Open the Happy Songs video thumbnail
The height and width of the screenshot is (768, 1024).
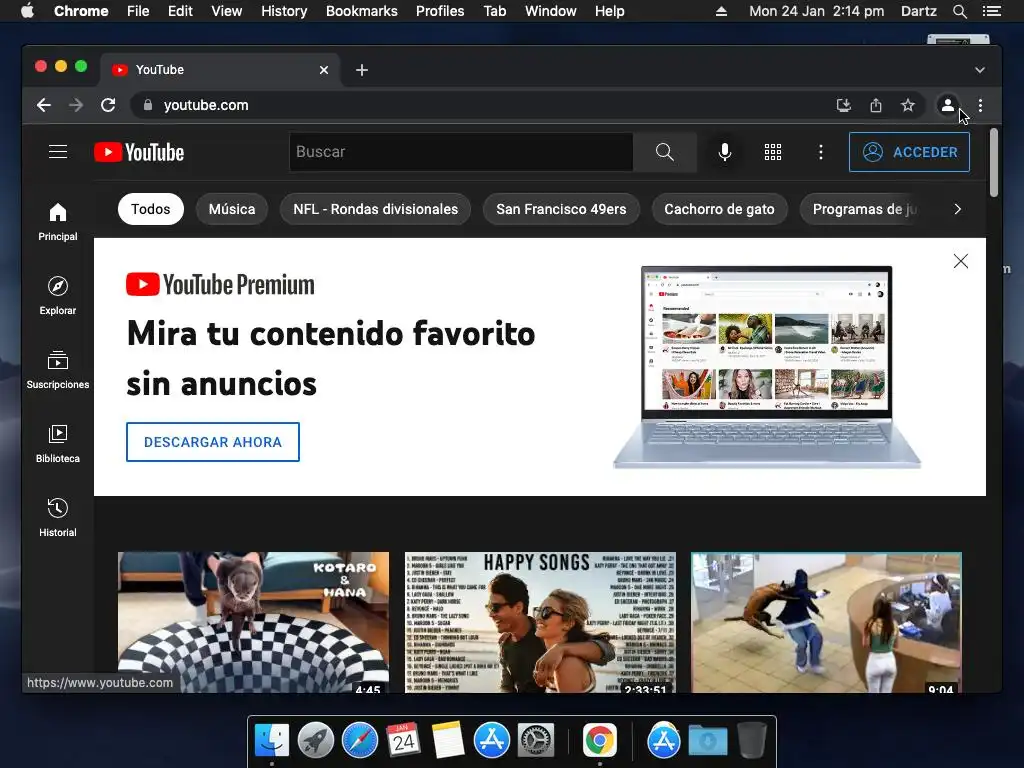tap(540, 622)
